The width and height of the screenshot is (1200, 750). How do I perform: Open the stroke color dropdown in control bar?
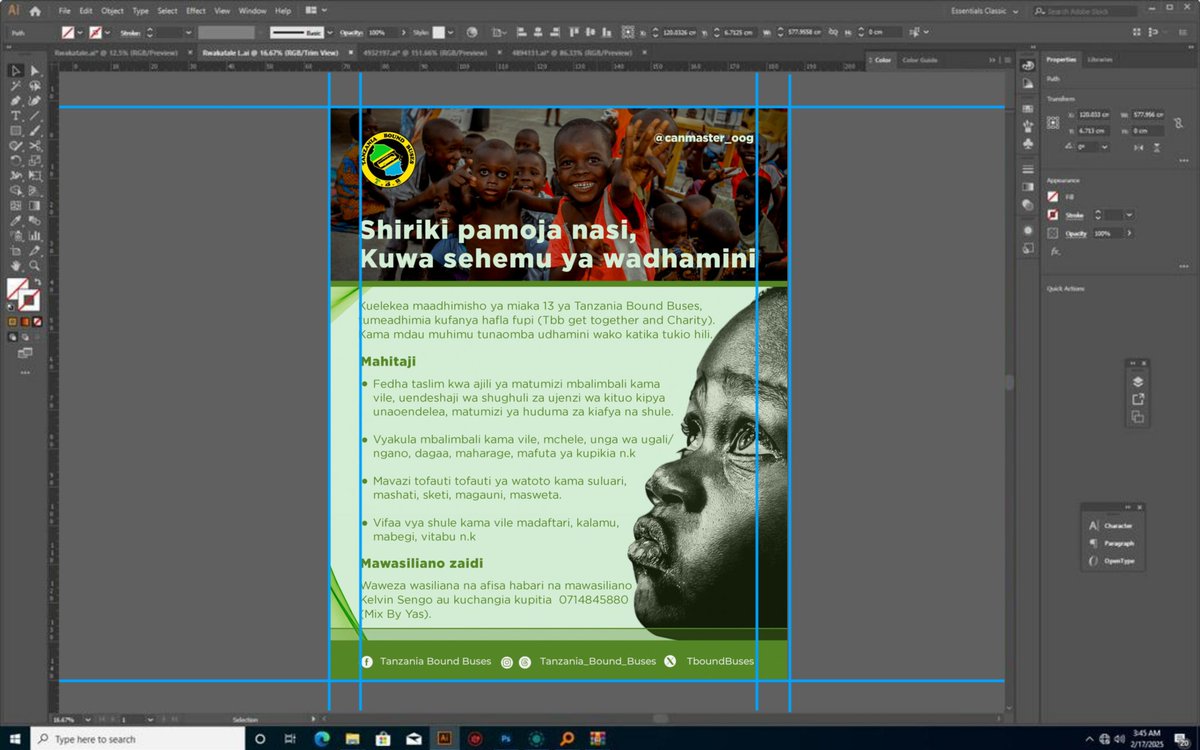point(107,32)
